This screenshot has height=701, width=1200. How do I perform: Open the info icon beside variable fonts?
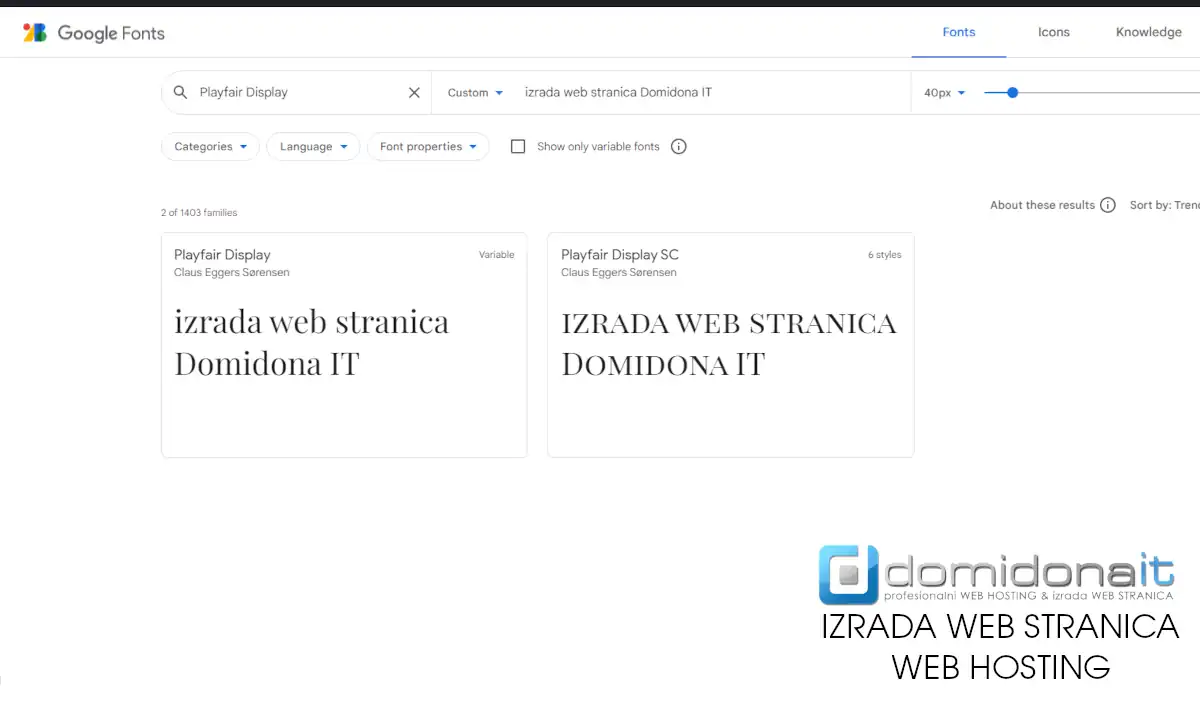tap(679, 146)
